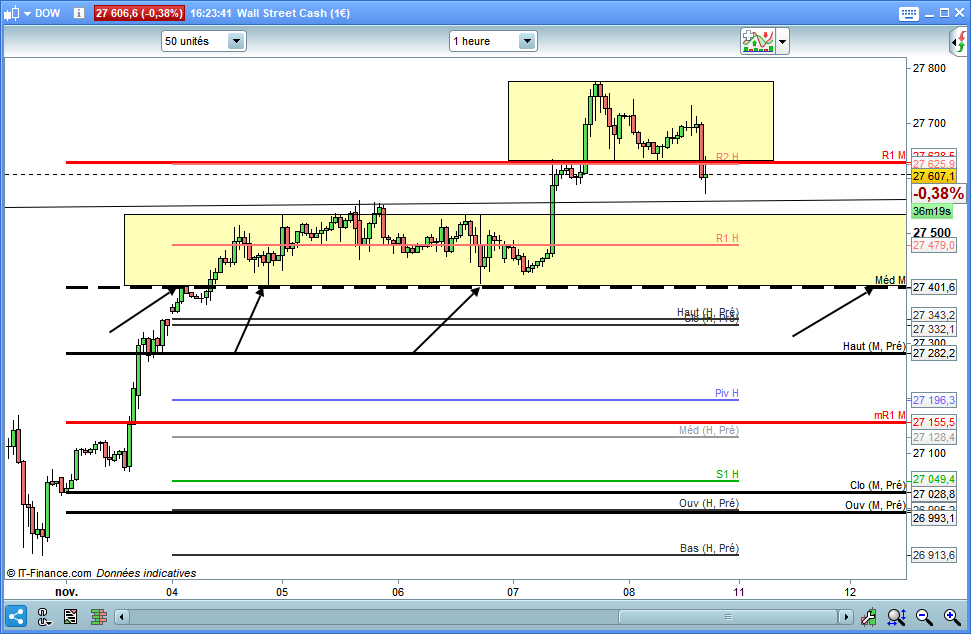Open the 50 unités dropdown
The width and height of the screenshot is (971, 634).
tap(204, 41)
